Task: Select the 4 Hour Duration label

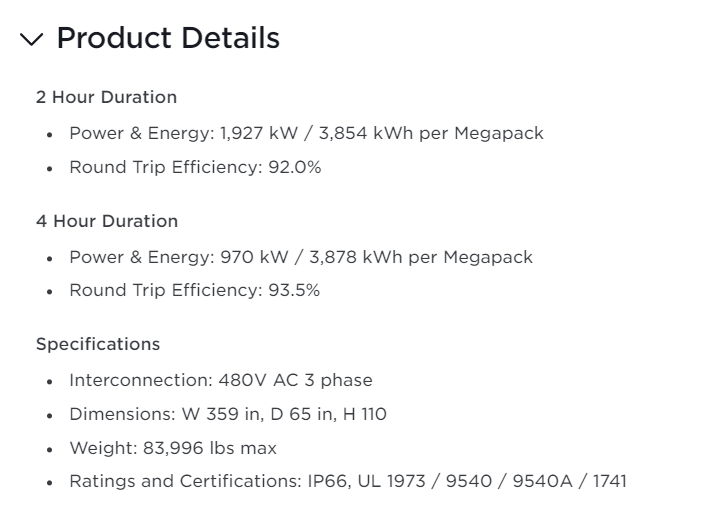Action: [106, 221]
